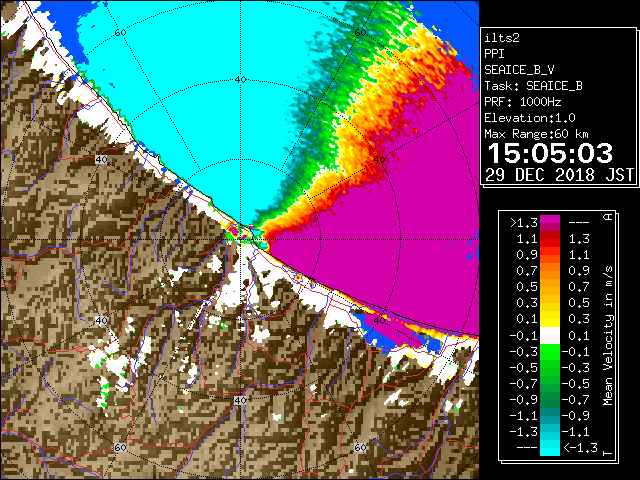
Task: Click the "40" range label inside the cyan region
Action: [x=240, y=80]
